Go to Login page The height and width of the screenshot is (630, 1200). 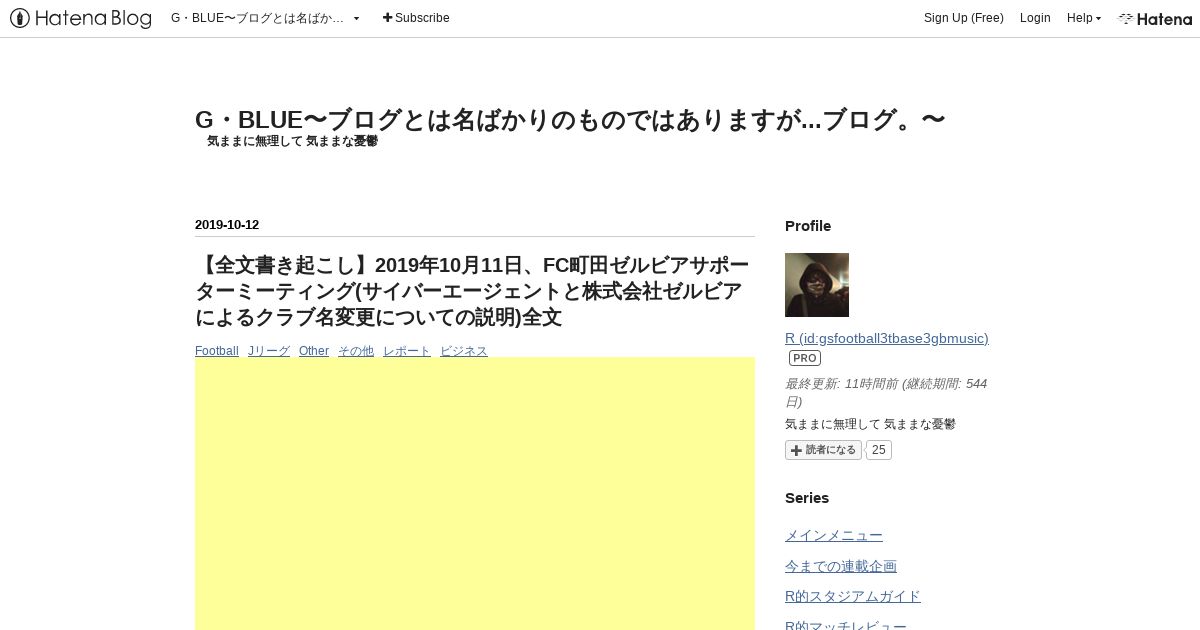pos(1035,18)
